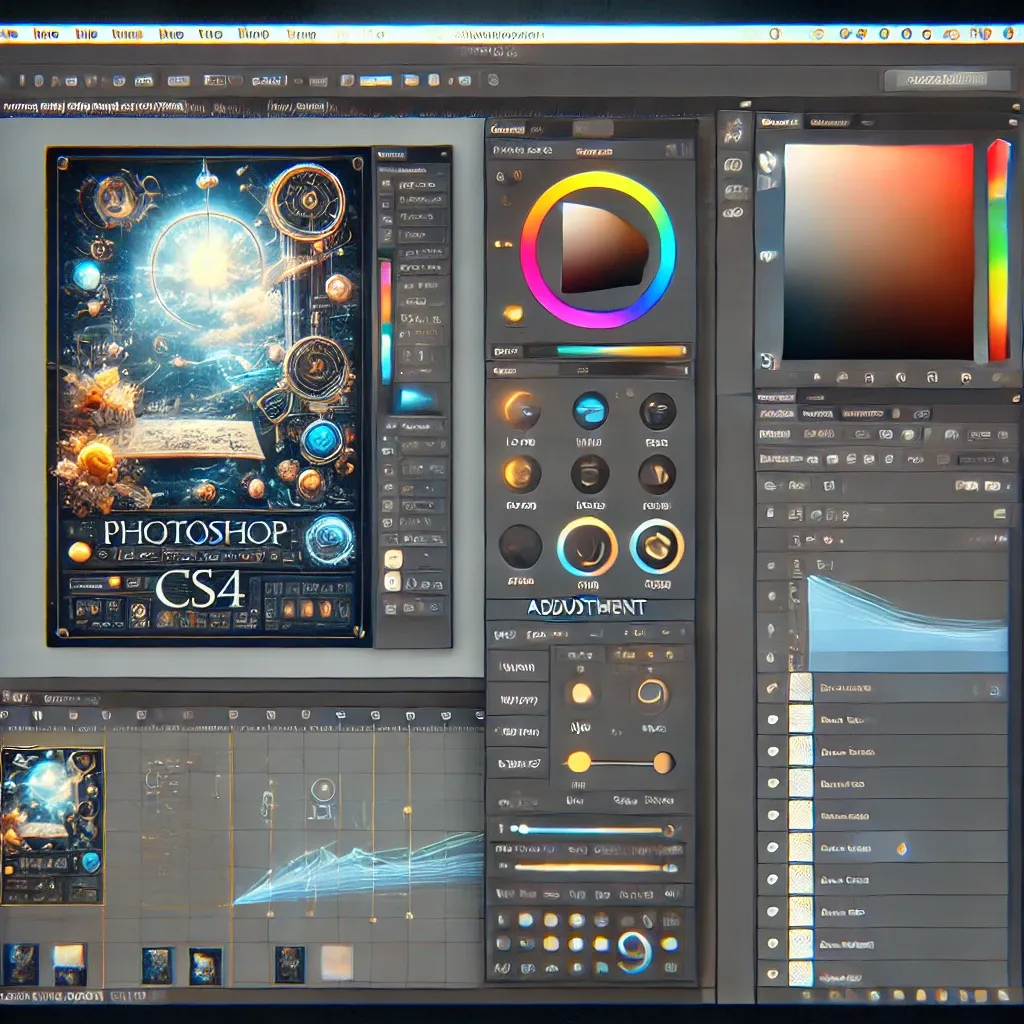Image resolution: width=1024 pixels, height=1024 pixels.
Task: Click the gray button at the options bar's right end
Action: (945, 80)
